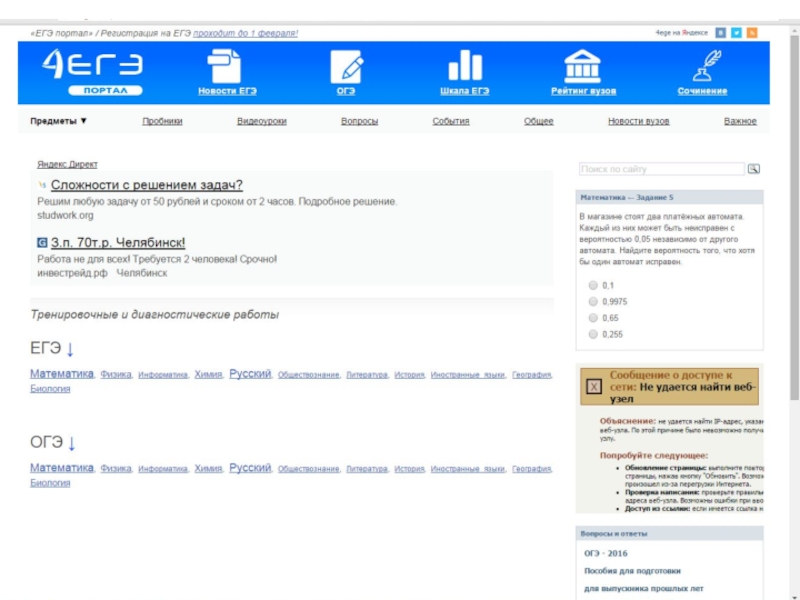Go to the Новости вузов menu item
Image resolution: width=800 pixels, height=600 pixels.
(x=638, y=121)
